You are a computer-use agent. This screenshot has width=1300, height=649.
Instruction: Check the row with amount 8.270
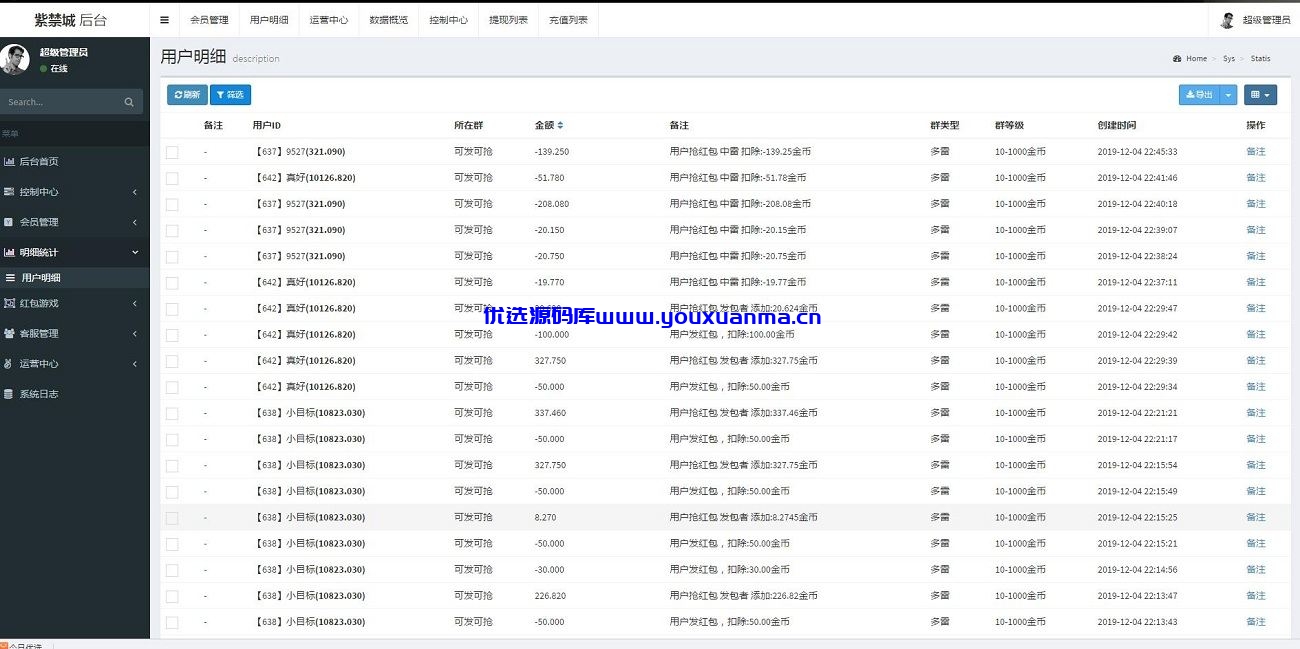172,518
